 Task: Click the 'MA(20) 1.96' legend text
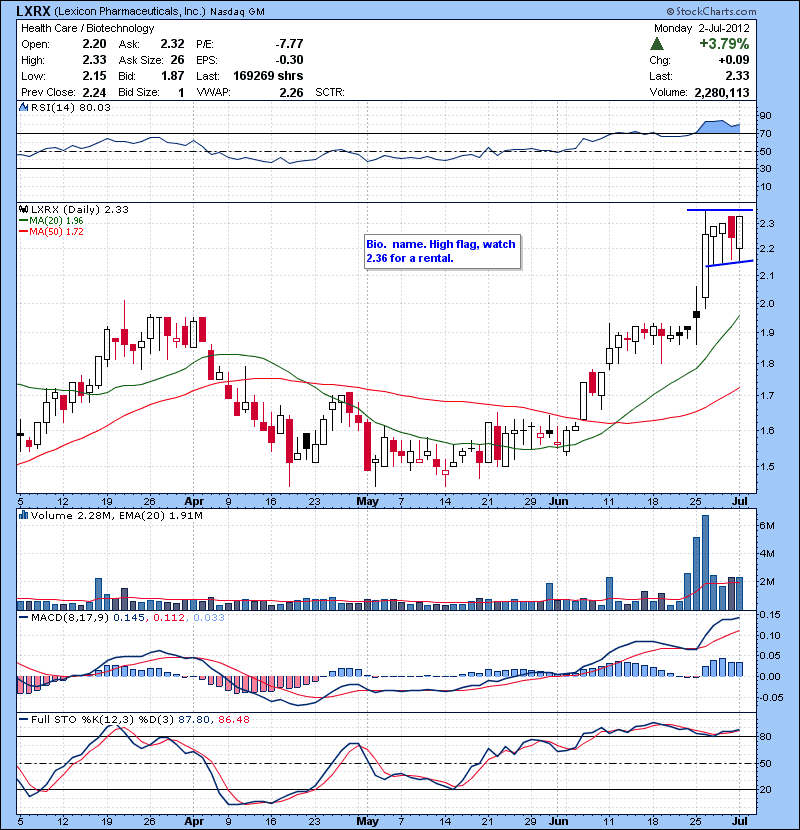point(56,221)
